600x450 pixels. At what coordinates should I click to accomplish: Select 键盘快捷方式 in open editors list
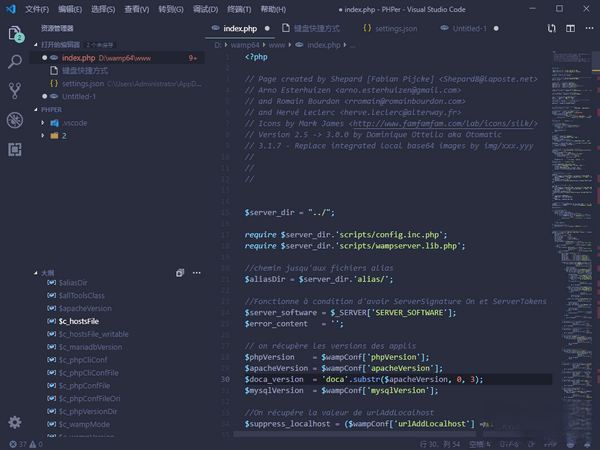[117, 71]
